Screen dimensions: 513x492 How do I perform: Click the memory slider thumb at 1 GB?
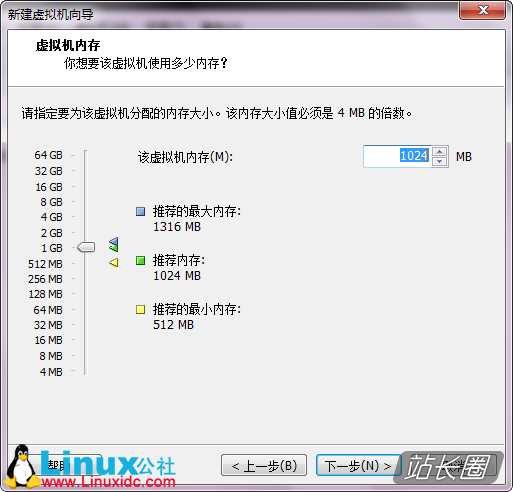pos(86,247)
